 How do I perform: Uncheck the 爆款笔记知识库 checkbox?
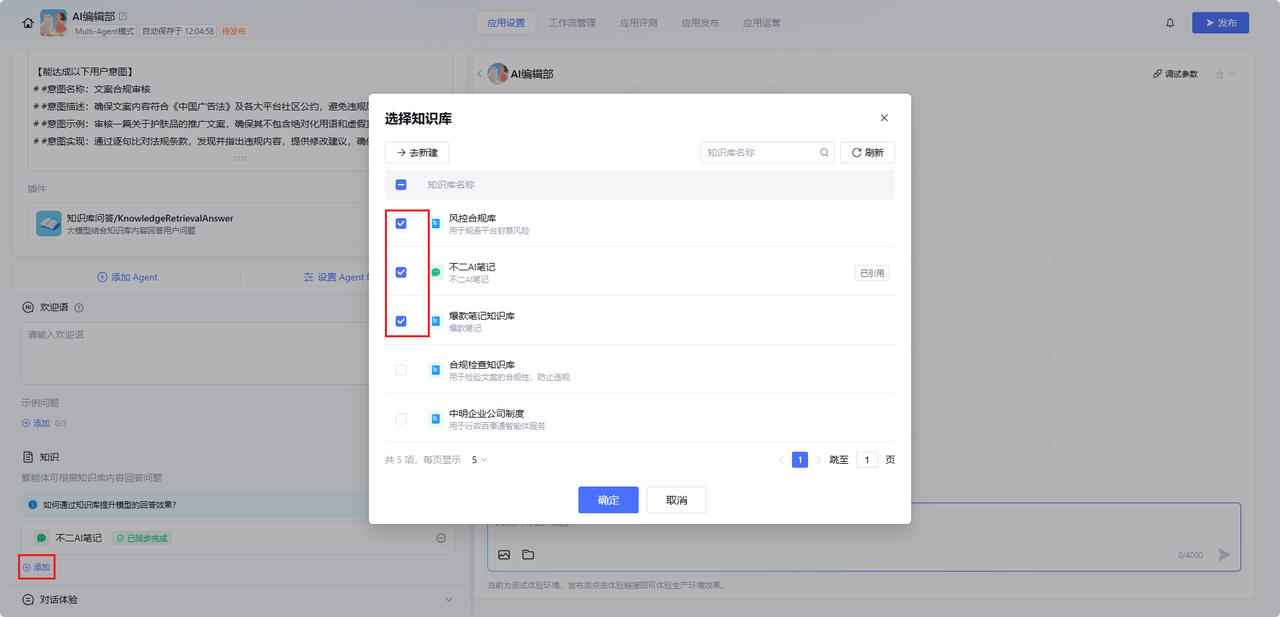point(401,321)
